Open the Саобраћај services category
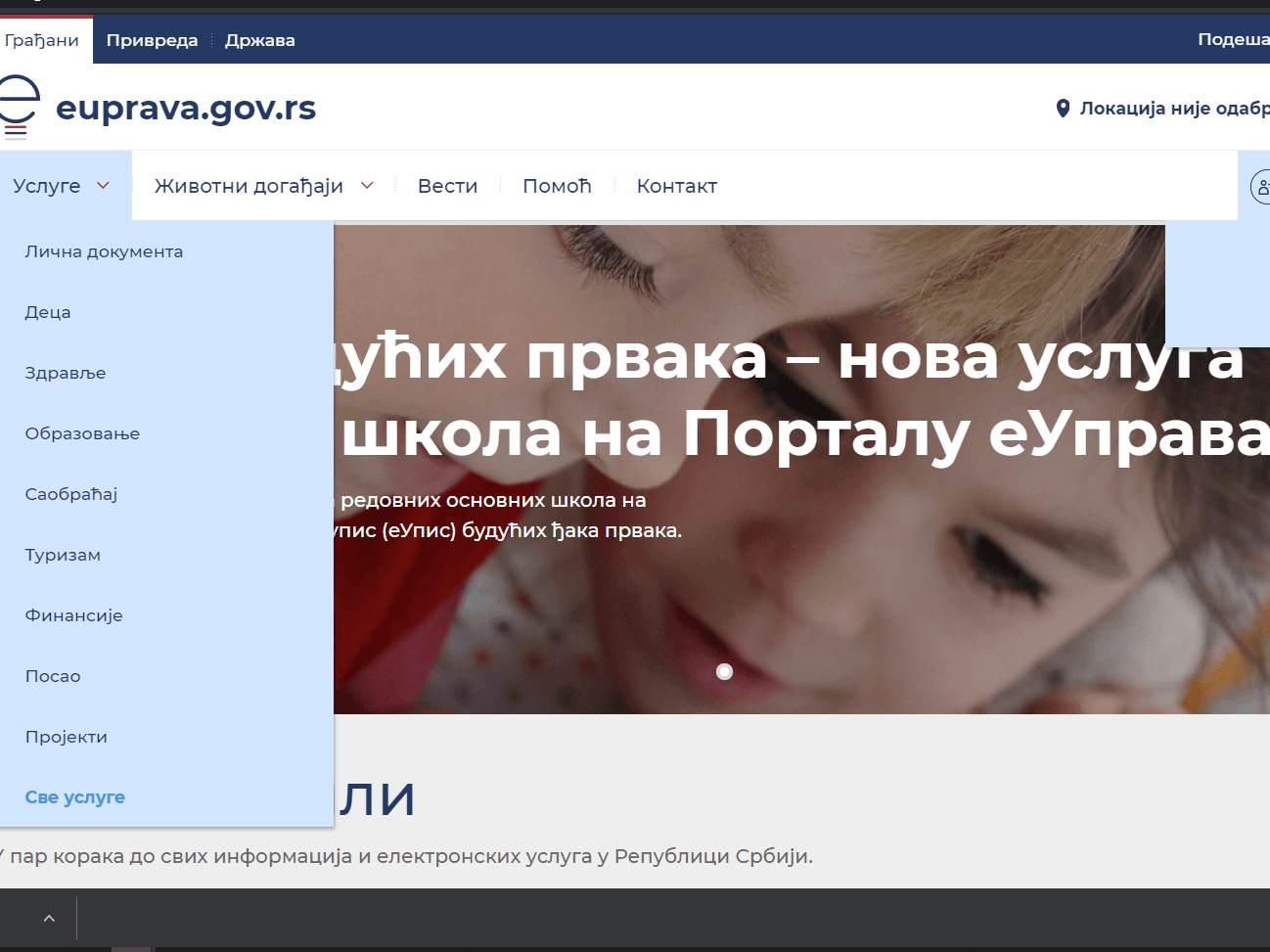This screenshot has height=952, width=1270. pos(71,494)
